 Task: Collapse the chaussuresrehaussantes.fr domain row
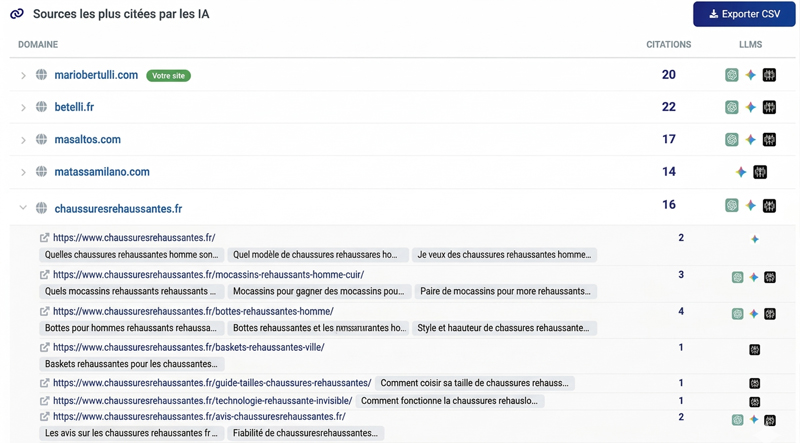point(23,209)
